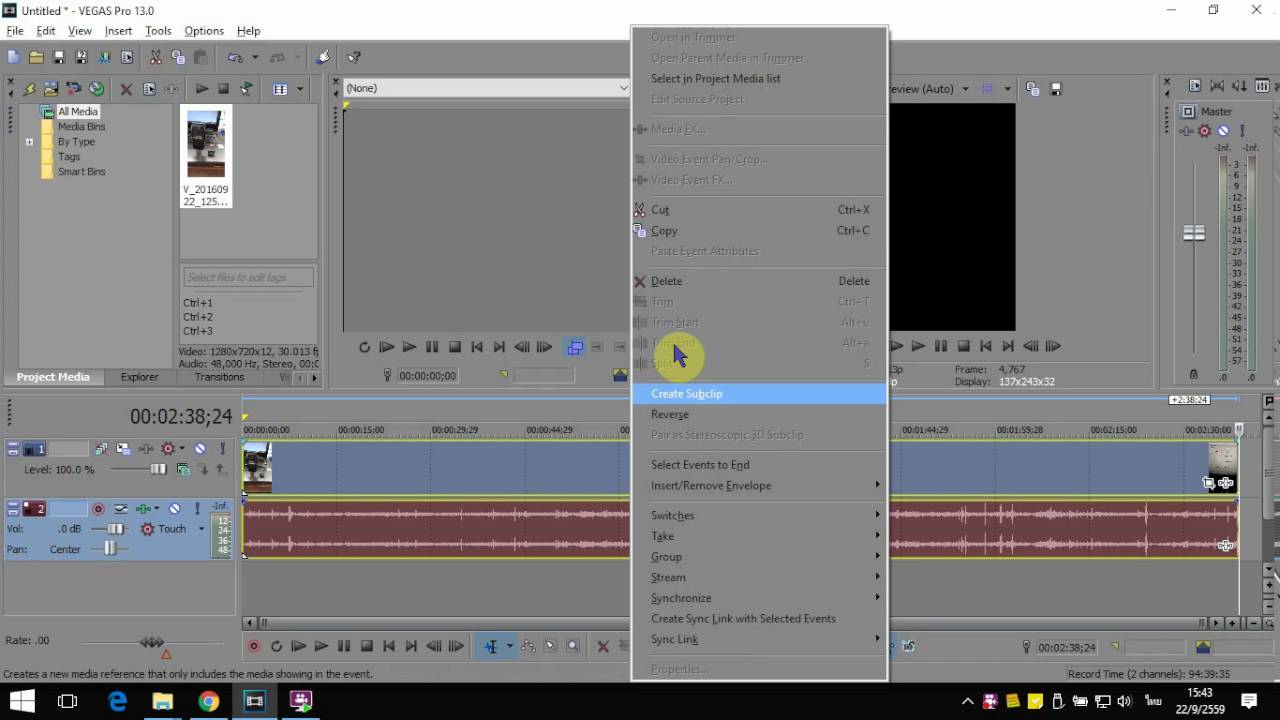Image resolution: width=1280 pixels, height=720 pixels.
Task: Toggle Master bus Mute button
Action: click(1223, 131)
